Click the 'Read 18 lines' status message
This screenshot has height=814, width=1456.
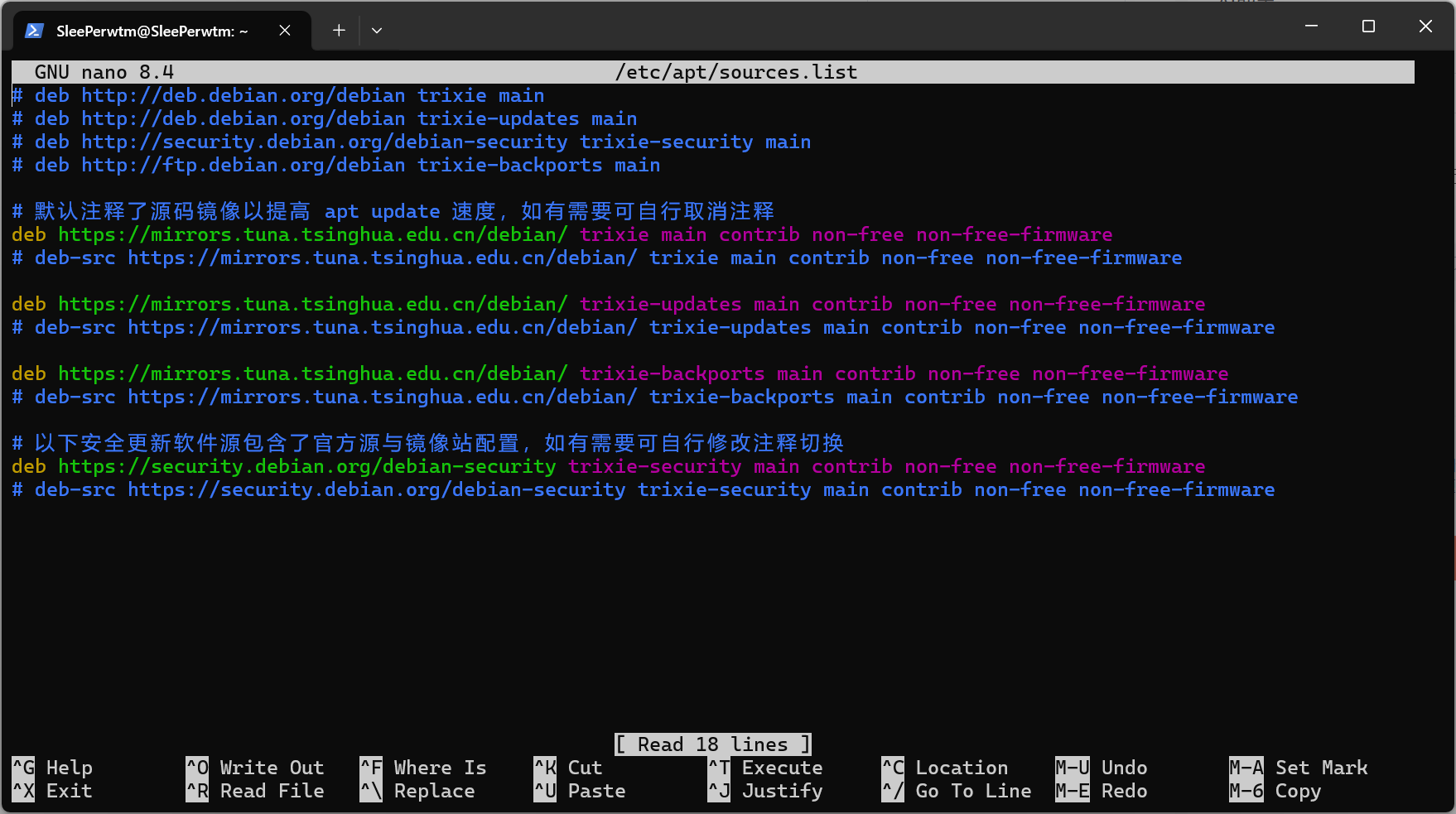713,744
